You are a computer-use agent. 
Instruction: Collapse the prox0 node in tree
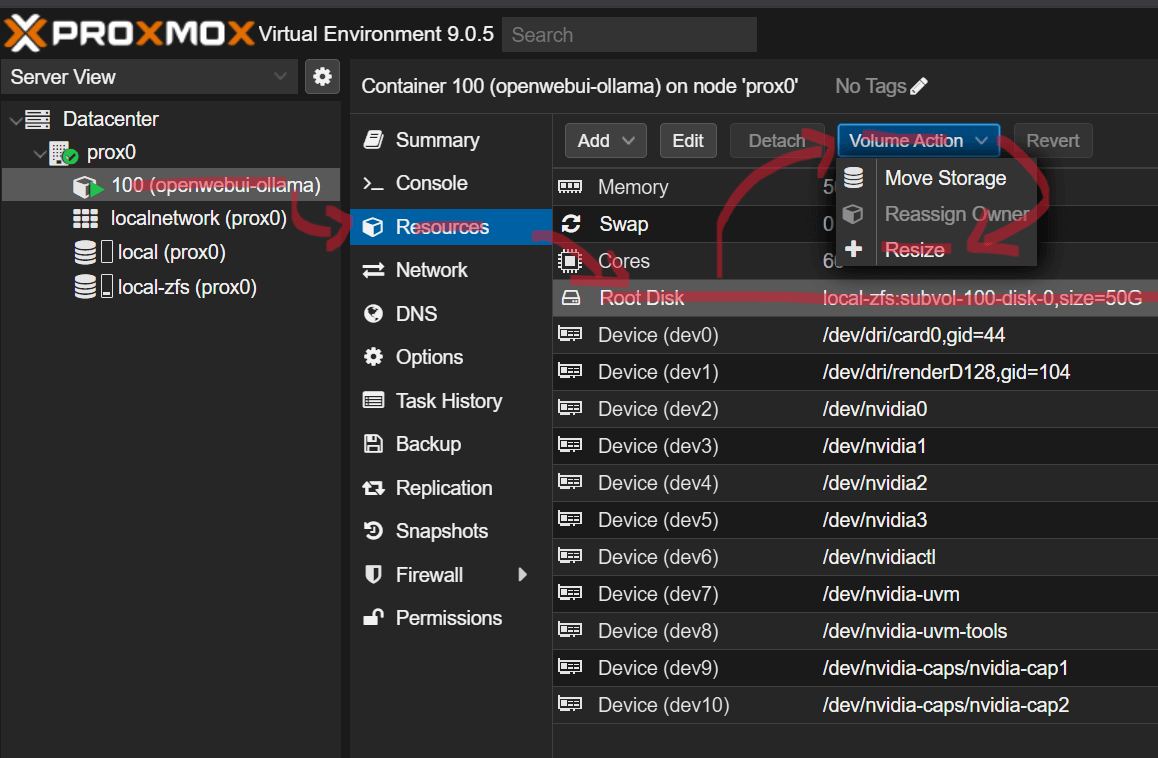pos(39,154)
